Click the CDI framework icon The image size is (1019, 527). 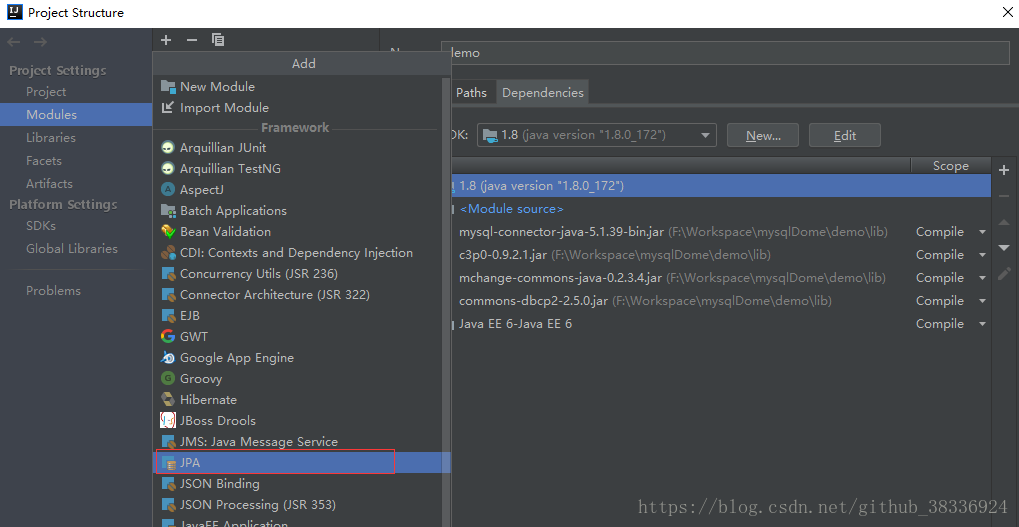168,253
